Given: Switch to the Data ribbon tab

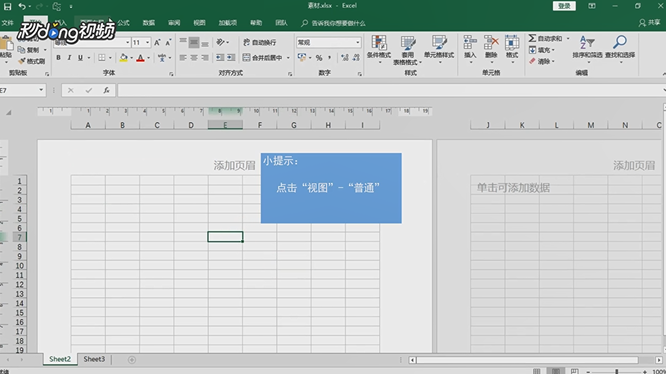Looking at the screenshot, I should (x=149, y=23).
